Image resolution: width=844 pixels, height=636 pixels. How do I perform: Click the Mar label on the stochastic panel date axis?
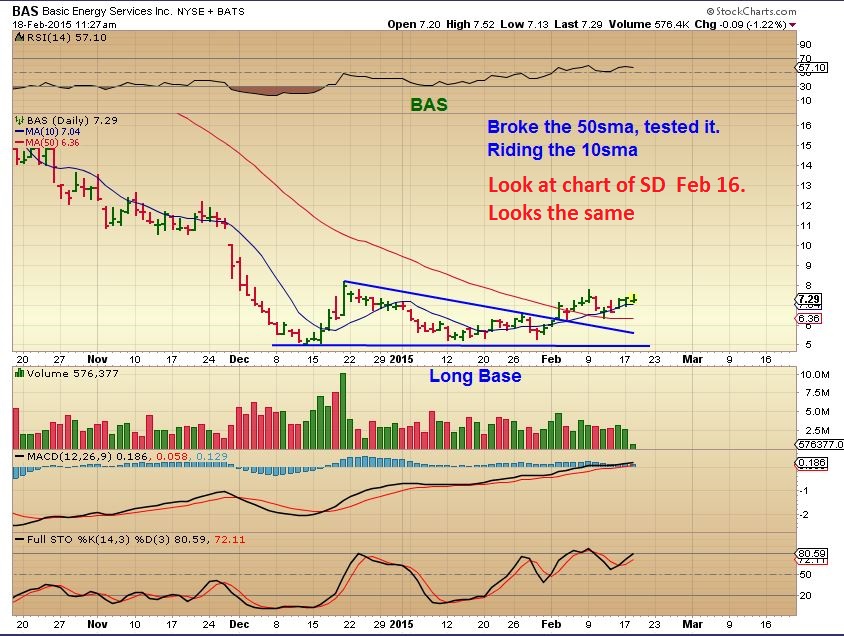point(693,625)
